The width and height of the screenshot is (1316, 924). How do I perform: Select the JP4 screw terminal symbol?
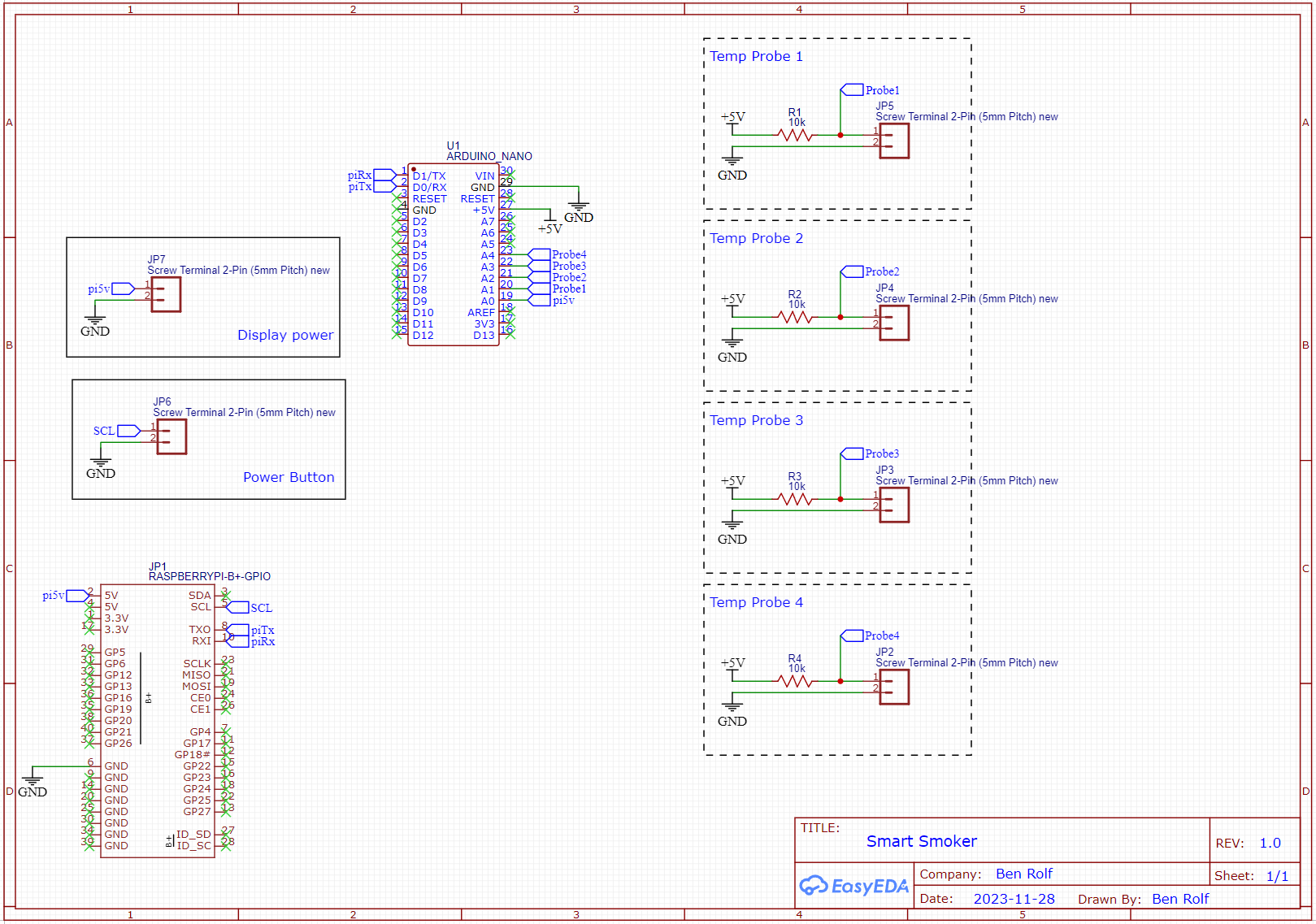[893, 323]
